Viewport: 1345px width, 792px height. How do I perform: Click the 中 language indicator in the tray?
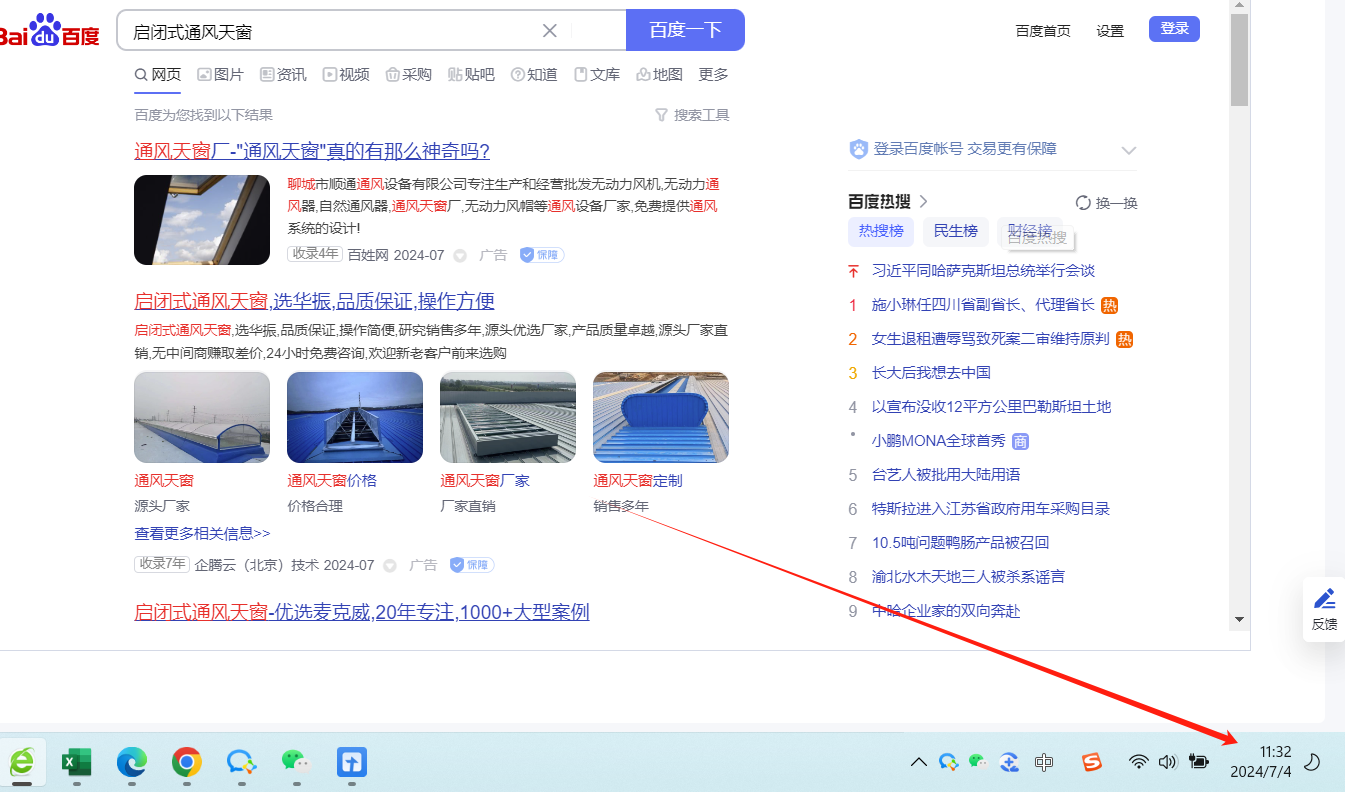click(1044, 762)
